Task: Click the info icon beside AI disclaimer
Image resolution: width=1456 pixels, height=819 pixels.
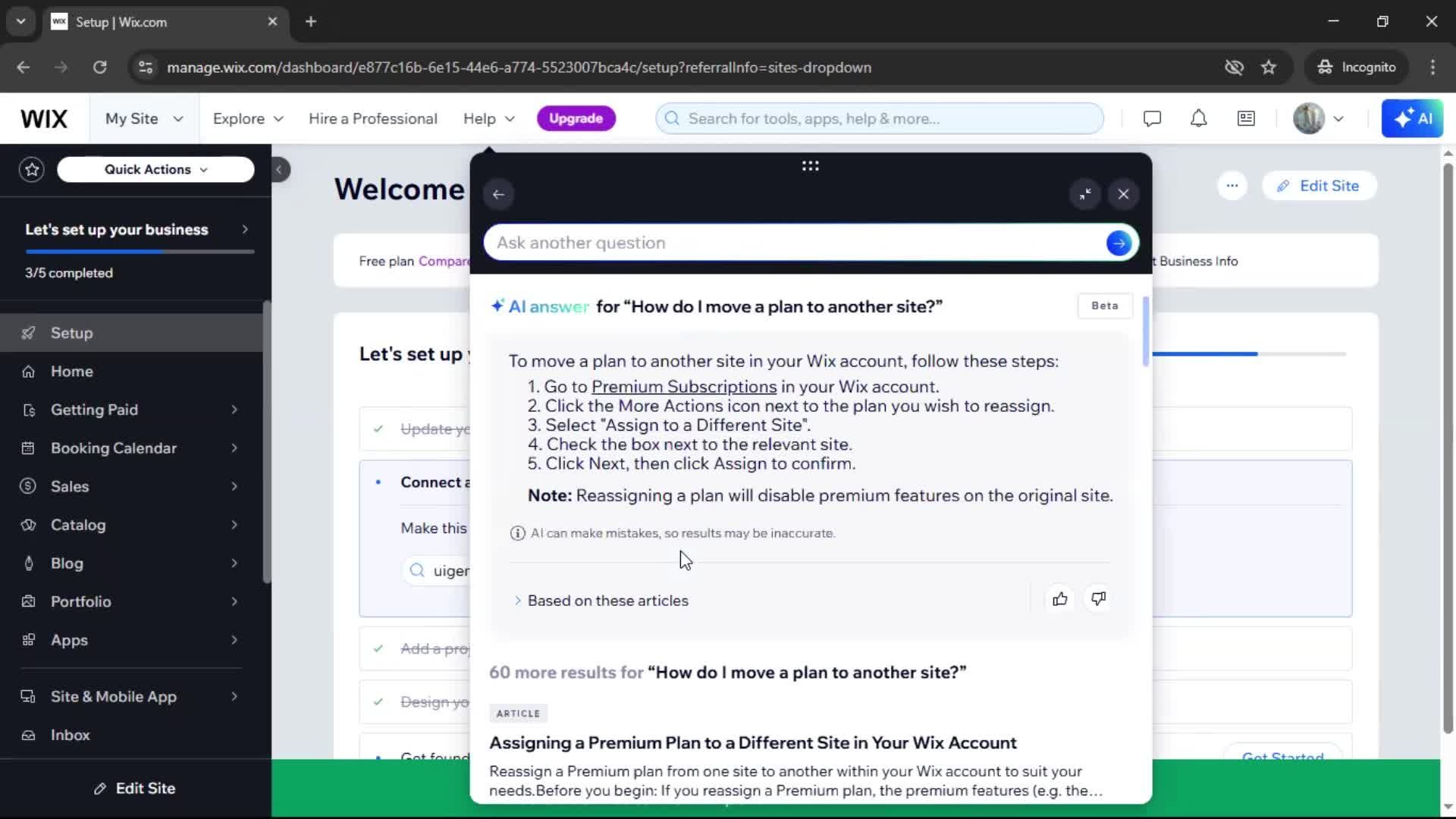Action: pyautogui.click(x=517, y=533)
